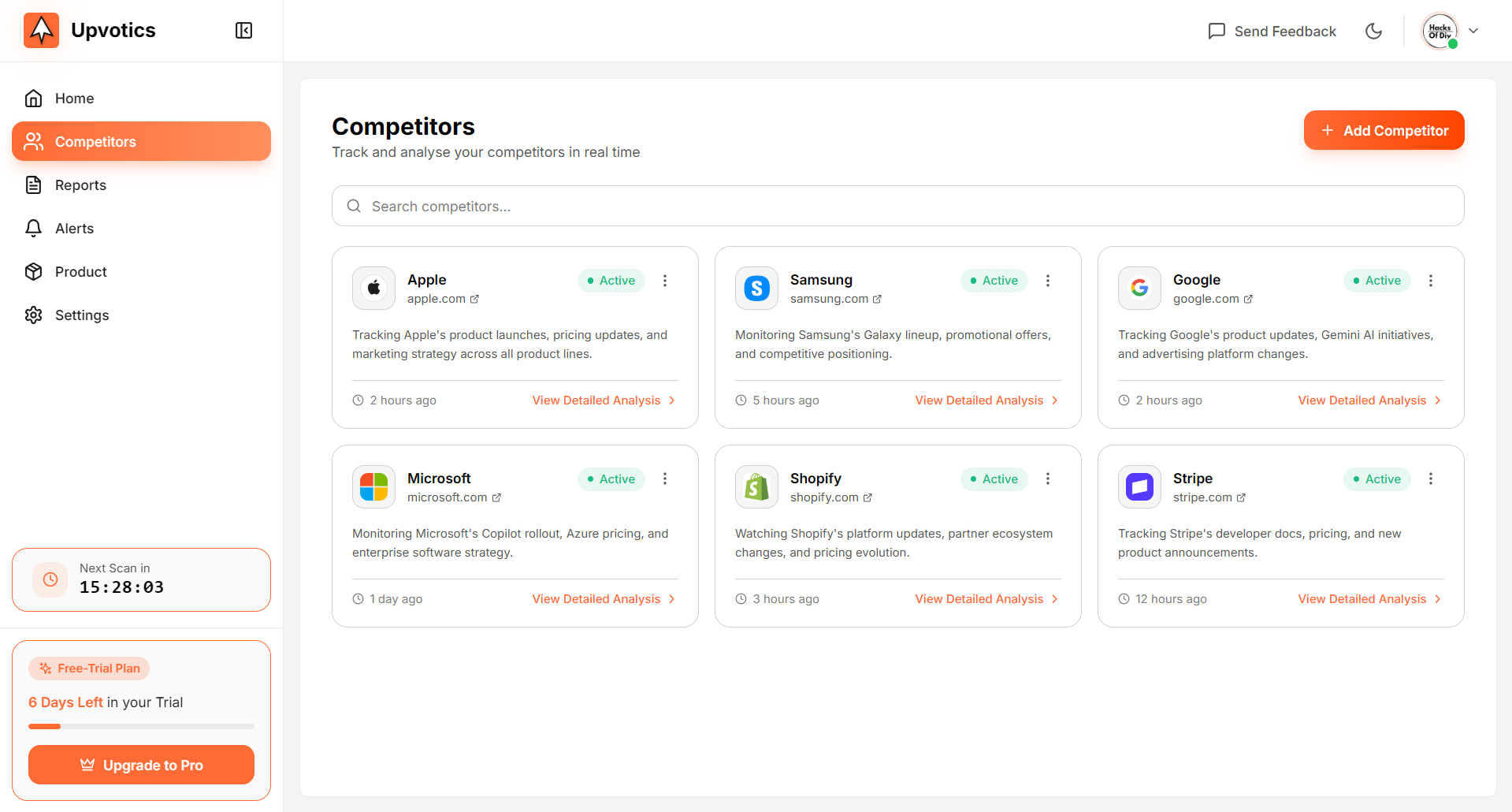Toggle dark mode moon icon
This screenshot has width=1512, height=812.
point(1373,31)
